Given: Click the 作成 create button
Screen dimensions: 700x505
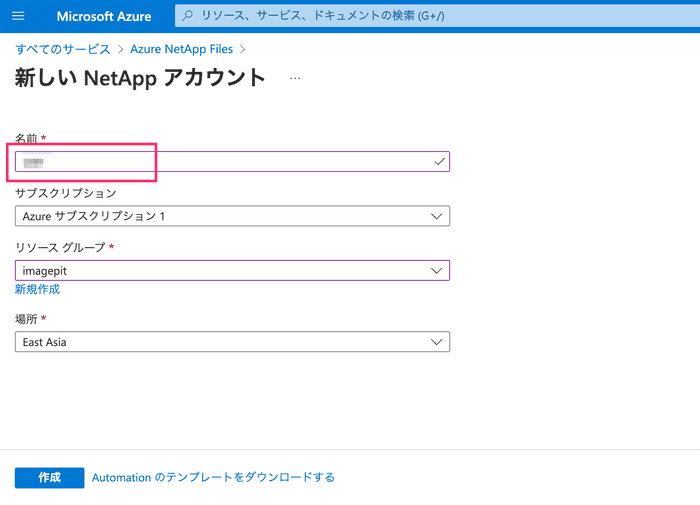Looking at the screenshot, I should click(x=50, y=478).
